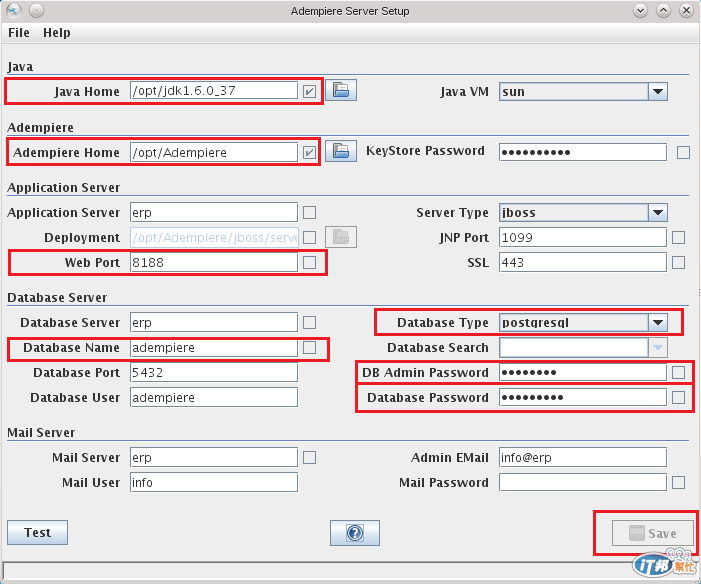Click the Database Server field
This screenshot has width=701, height=584.
[214, 322]
